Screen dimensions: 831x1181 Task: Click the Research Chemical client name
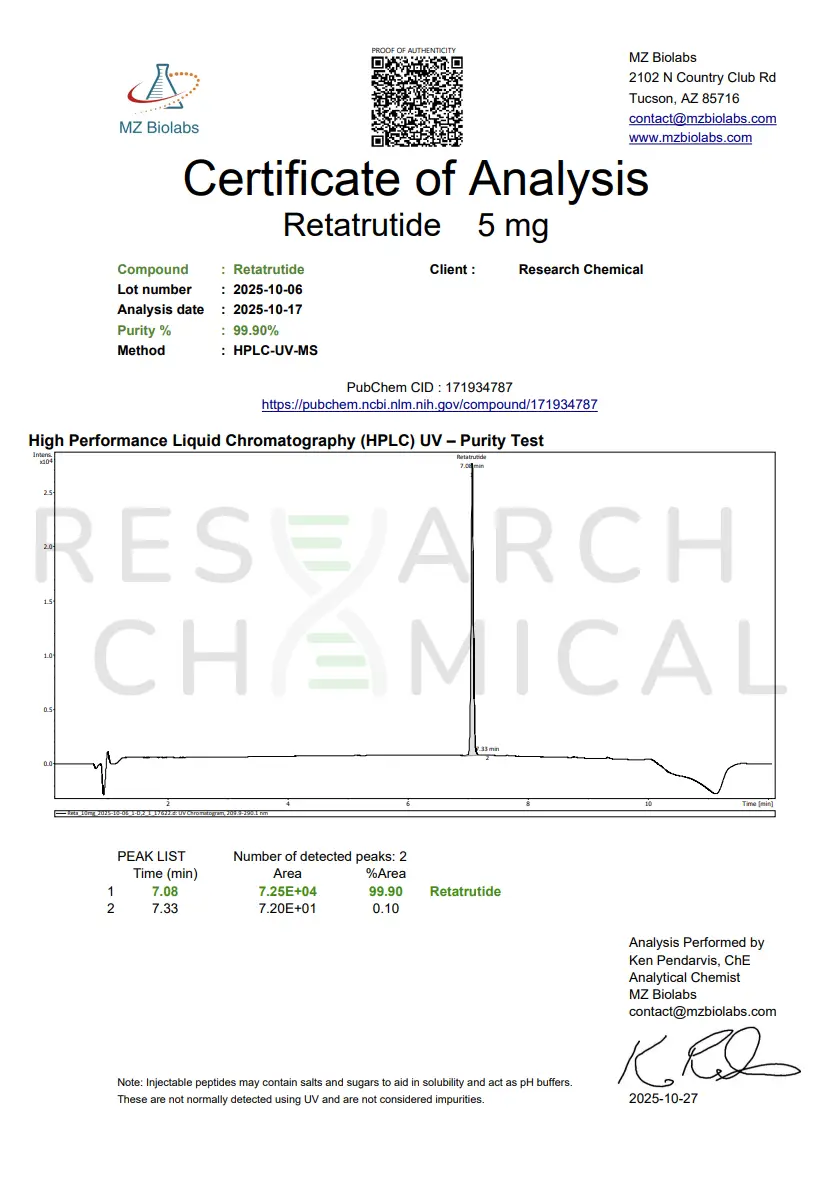580,269
